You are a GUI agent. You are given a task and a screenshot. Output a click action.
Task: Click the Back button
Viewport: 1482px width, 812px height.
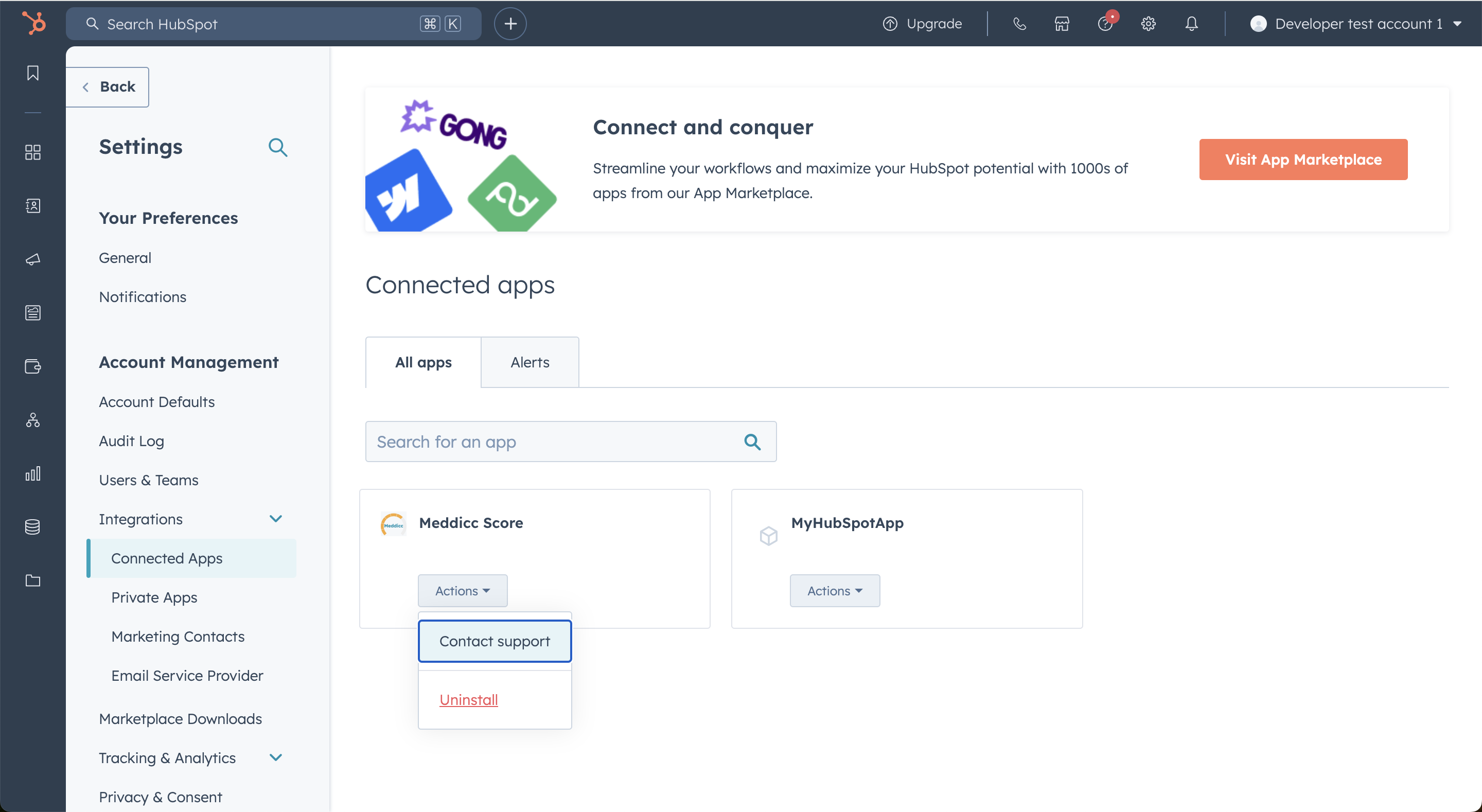[107, 87]
